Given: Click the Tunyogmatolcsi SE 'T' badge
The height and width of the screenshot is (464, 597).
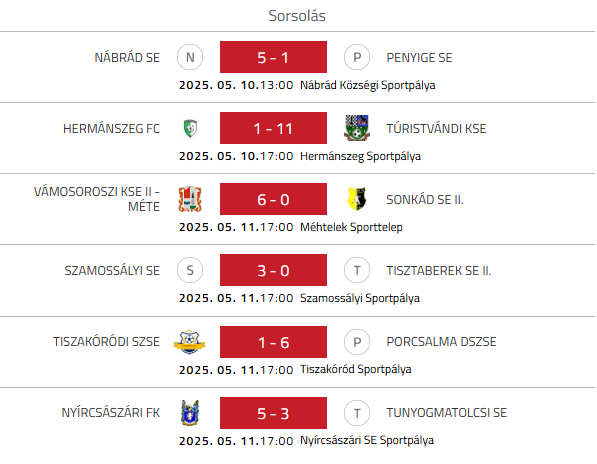Looking at the screenshot, I should 357,413.
